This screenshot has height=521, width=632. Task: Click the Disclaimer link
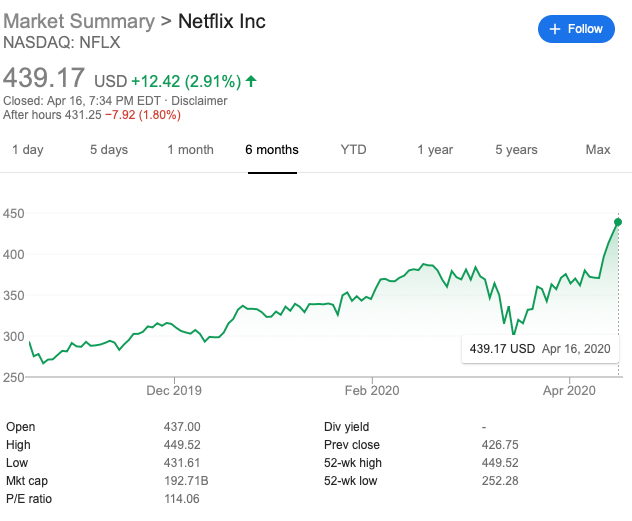point(197,101)
